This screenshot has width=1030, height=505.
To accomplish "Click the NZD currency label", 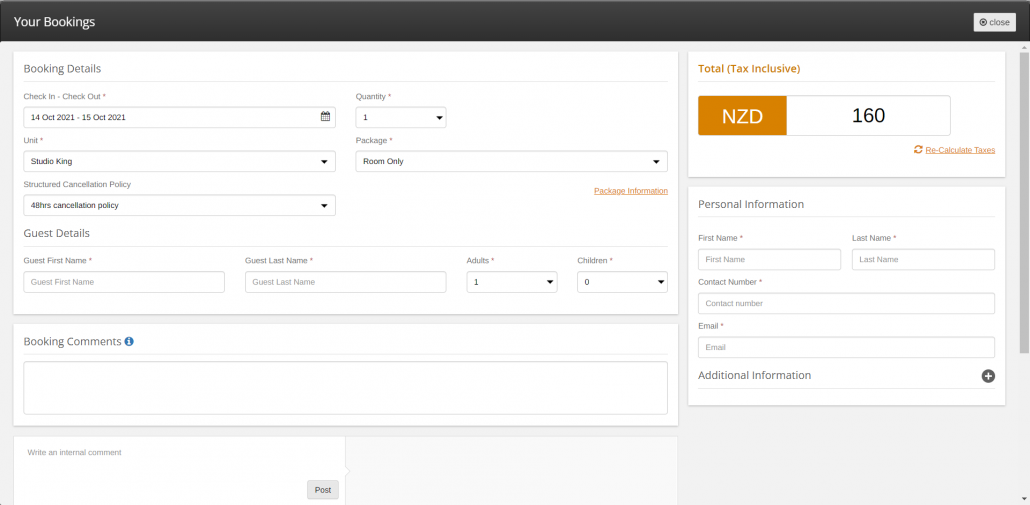I will tap(742, 116).
